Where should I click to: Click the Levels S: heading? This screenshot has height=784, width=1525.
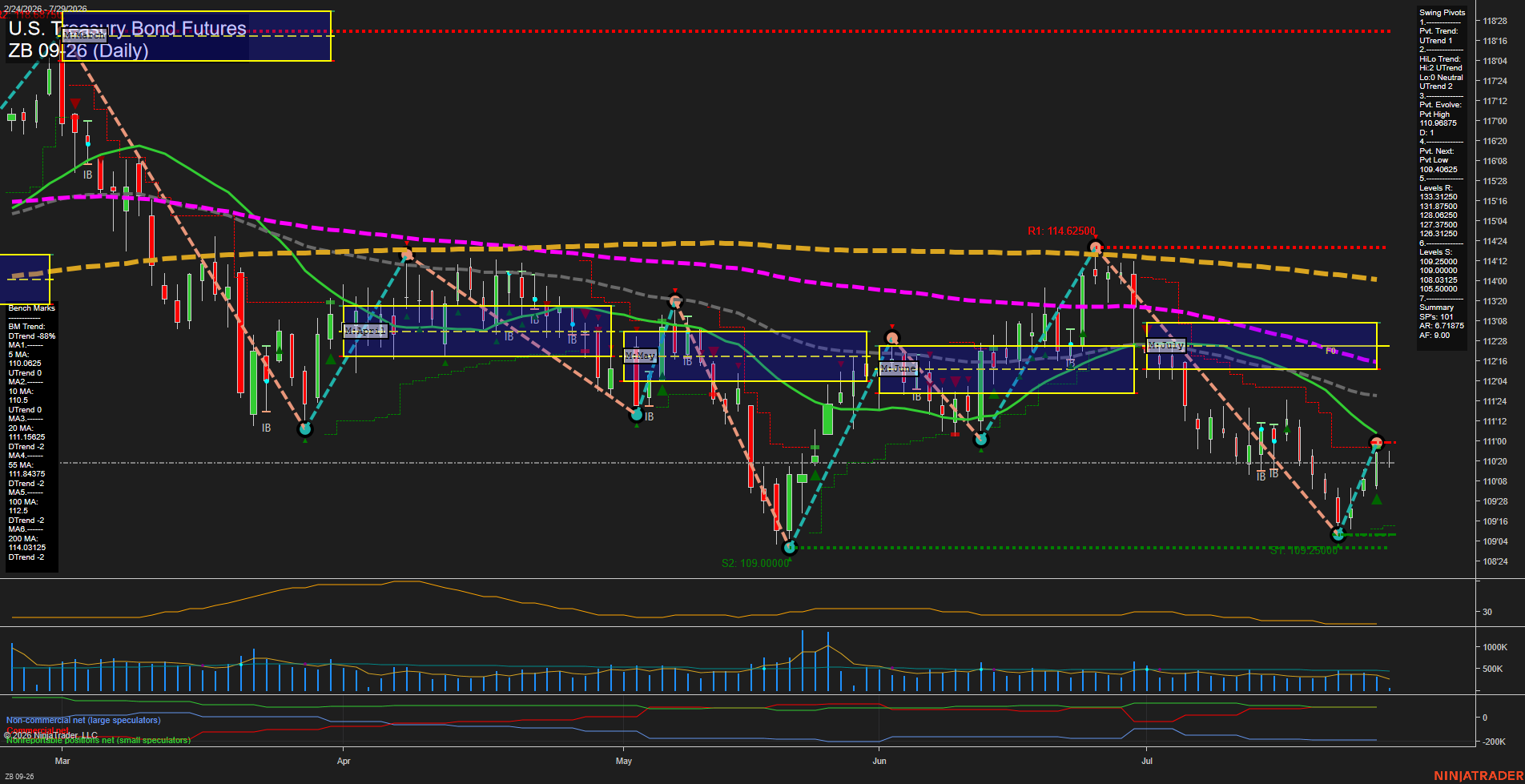click(x=1437, y=252)
